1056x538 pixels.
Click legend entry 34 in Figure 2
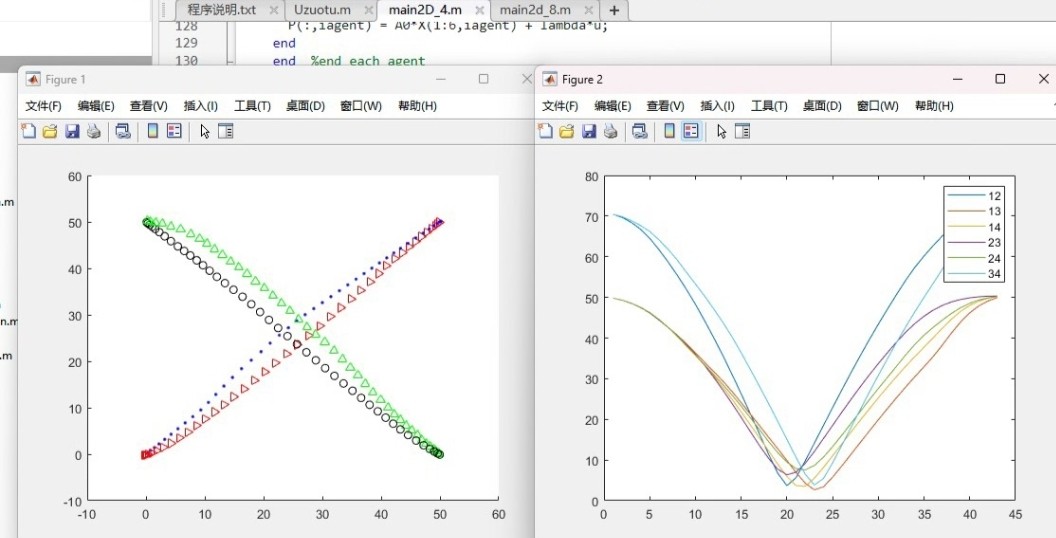975,274
